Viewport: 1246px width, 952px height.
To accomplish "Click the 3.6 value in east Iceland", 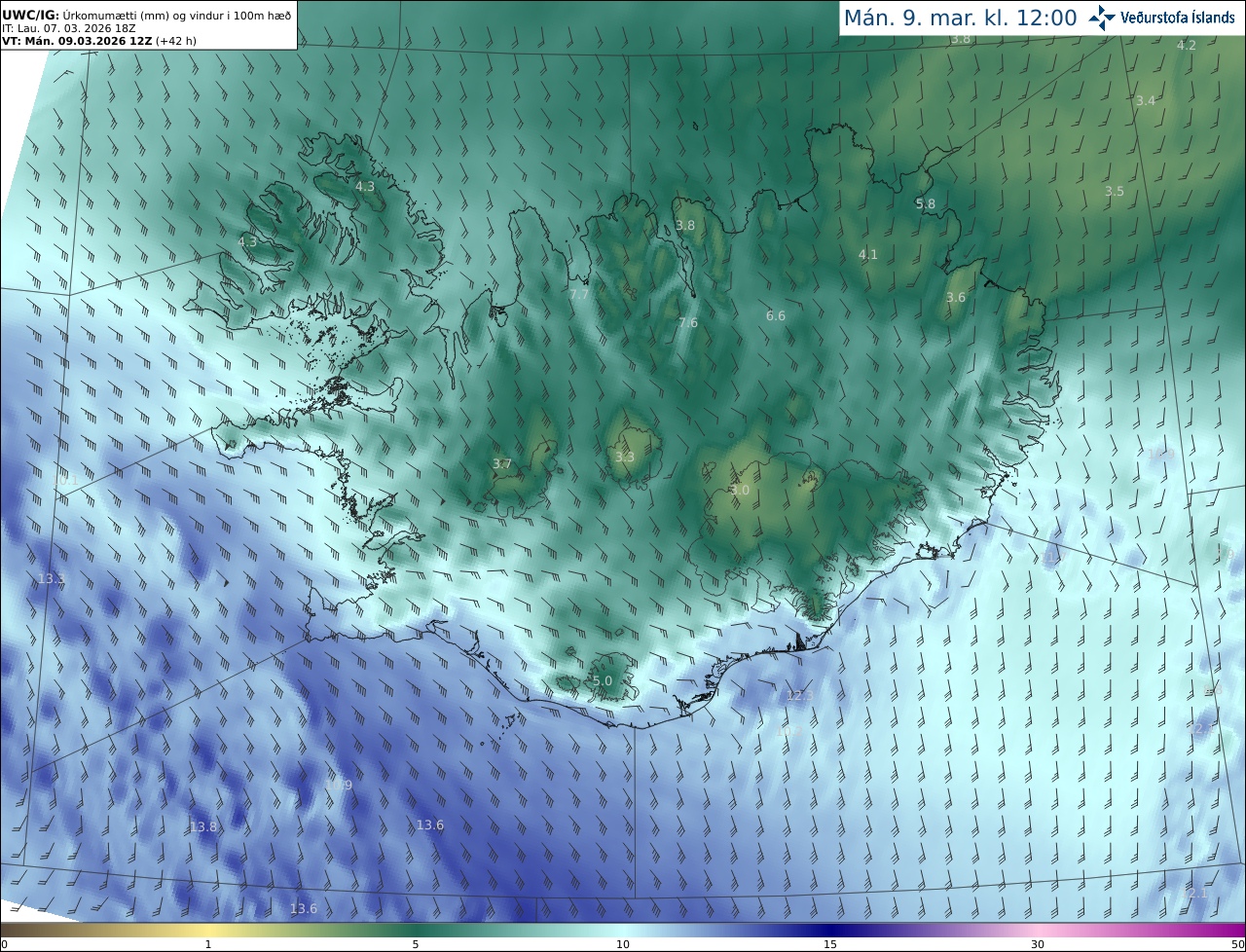I will pos(956,298).
